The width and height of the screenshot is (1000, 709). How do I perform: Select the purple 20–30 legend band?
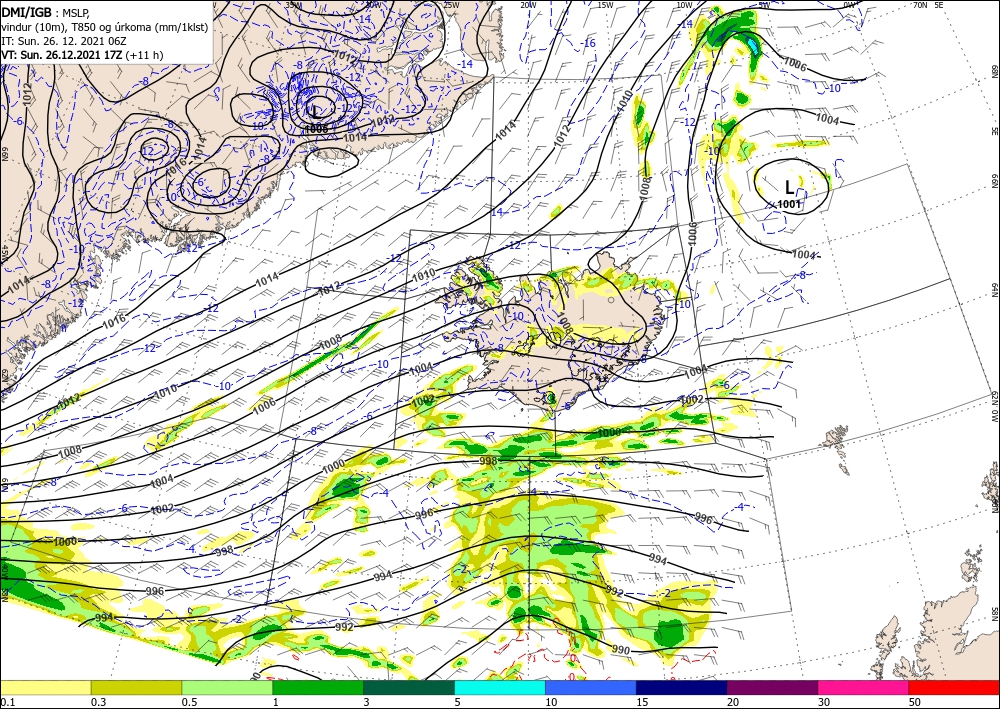click(772, 688)
